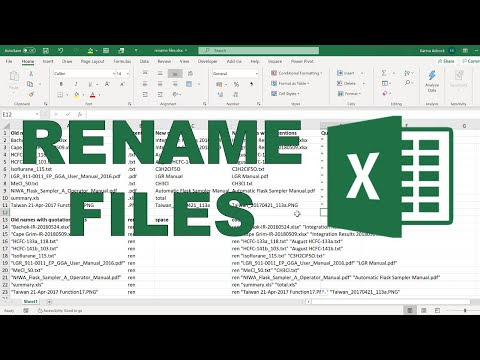Open the Calibri font name dropdown
The height and width of the screenshot is (360, 480).
tap(113, 73)
